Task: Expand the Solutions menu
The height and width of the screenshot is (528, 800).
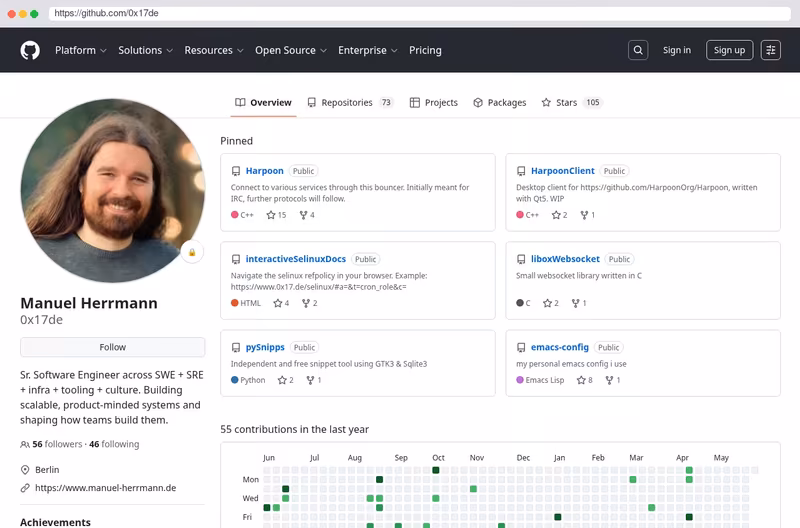Action: pyautogui.click(x=145, y=50)
